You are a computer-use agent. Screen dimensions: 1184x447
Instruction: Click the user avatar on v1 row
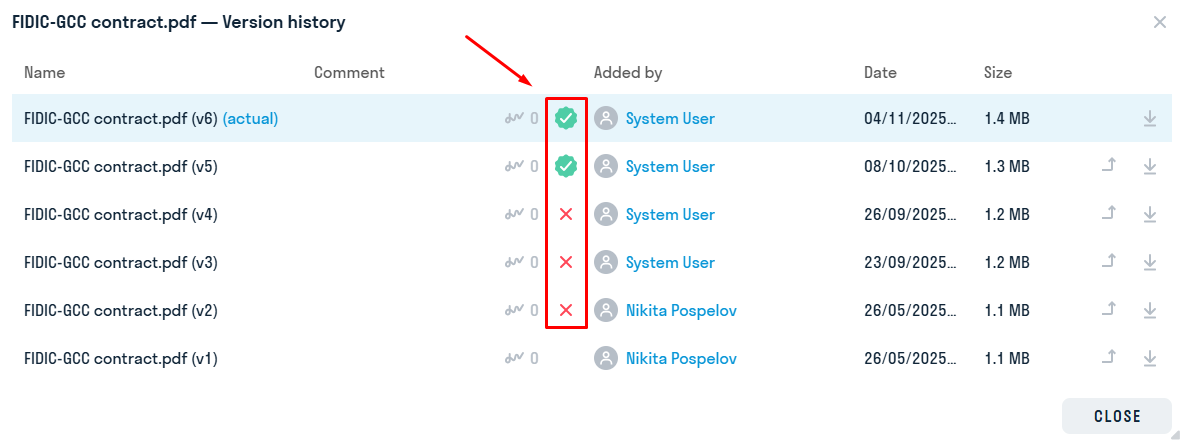pos(606,358)
